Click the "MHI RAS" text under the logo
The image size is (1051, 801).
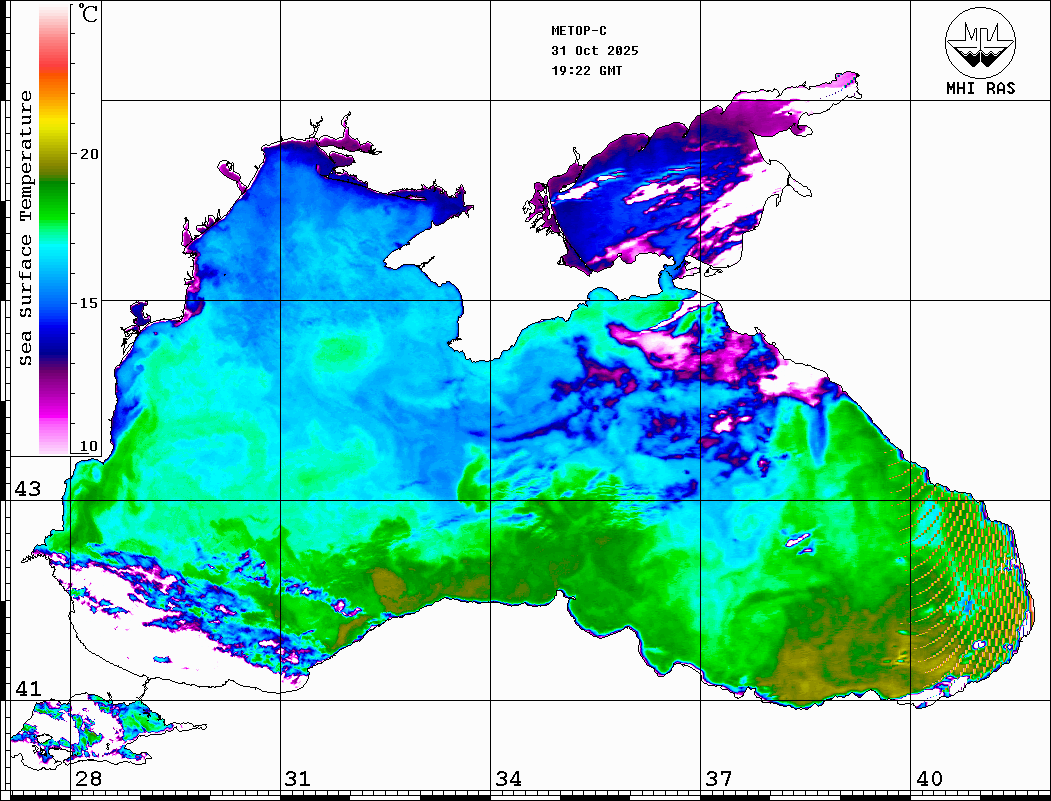pos(980,89)
